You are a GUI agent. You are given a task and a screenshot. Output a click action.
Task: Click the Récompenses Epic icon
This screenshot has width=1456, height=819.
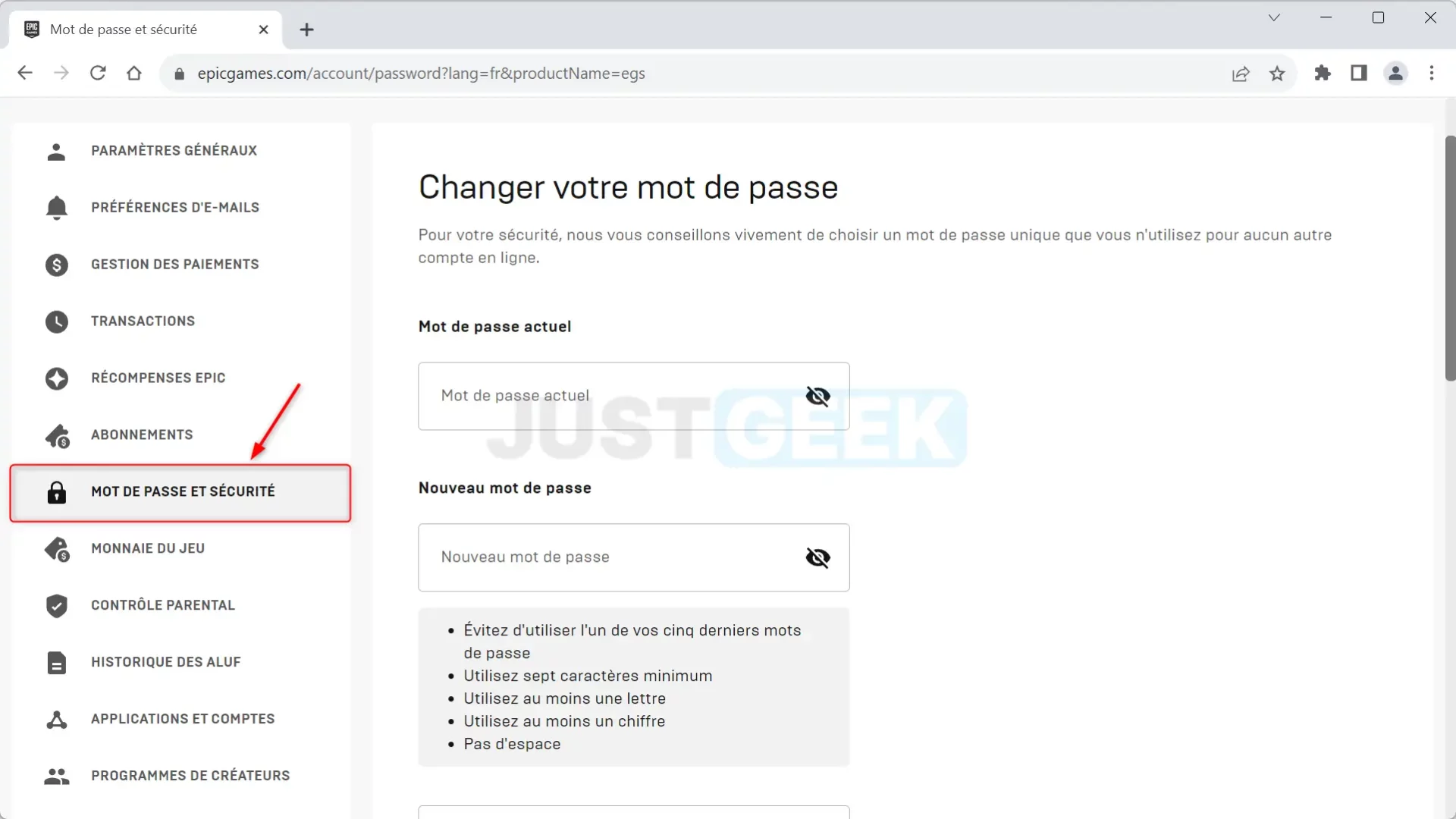tap(56, 378)
